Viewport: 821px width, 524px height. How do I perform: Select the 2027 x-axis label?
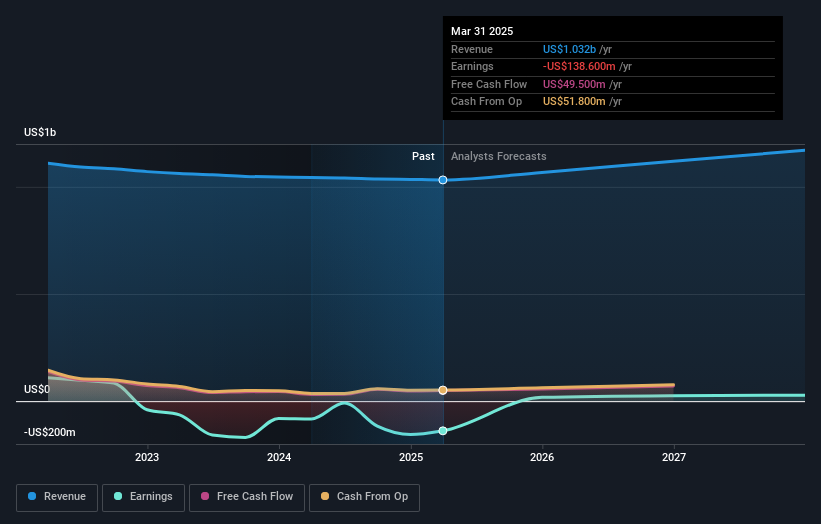click(x=674, y=458)
